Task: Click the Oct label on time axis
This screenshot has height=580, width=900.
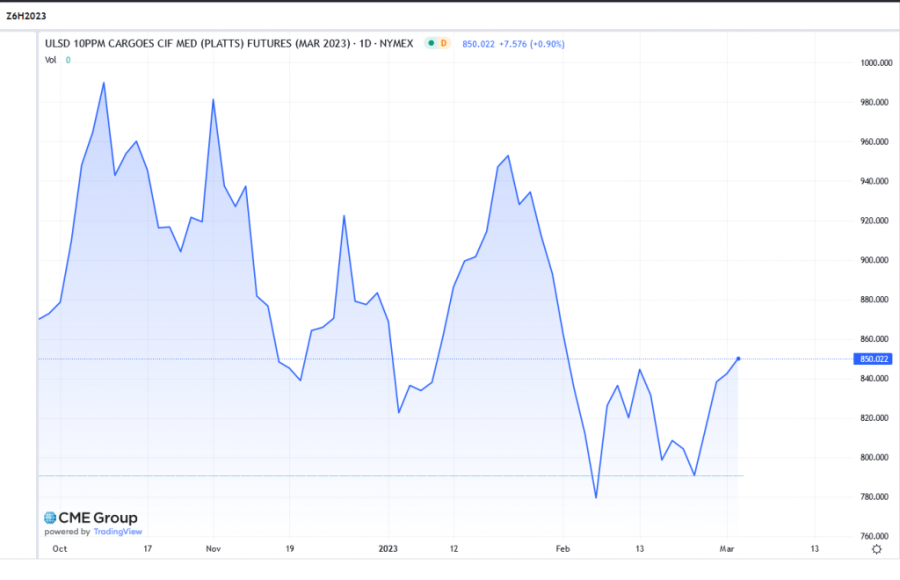Action: coord(59,549)
